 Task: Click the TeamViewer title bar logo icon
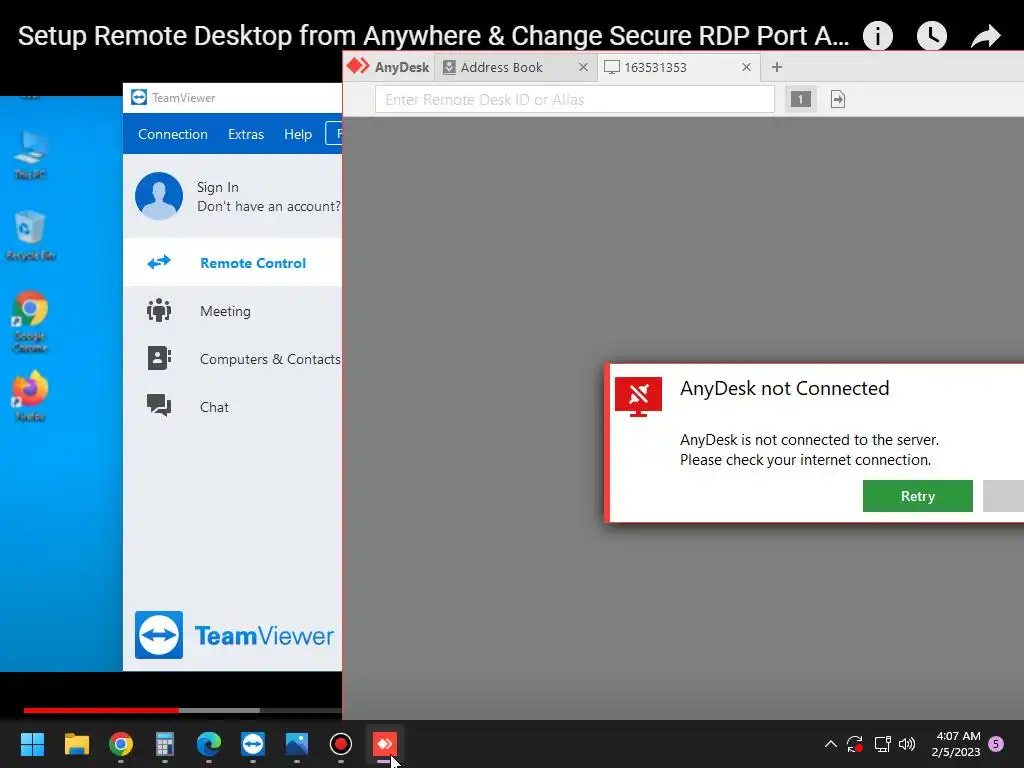[138, 97]
